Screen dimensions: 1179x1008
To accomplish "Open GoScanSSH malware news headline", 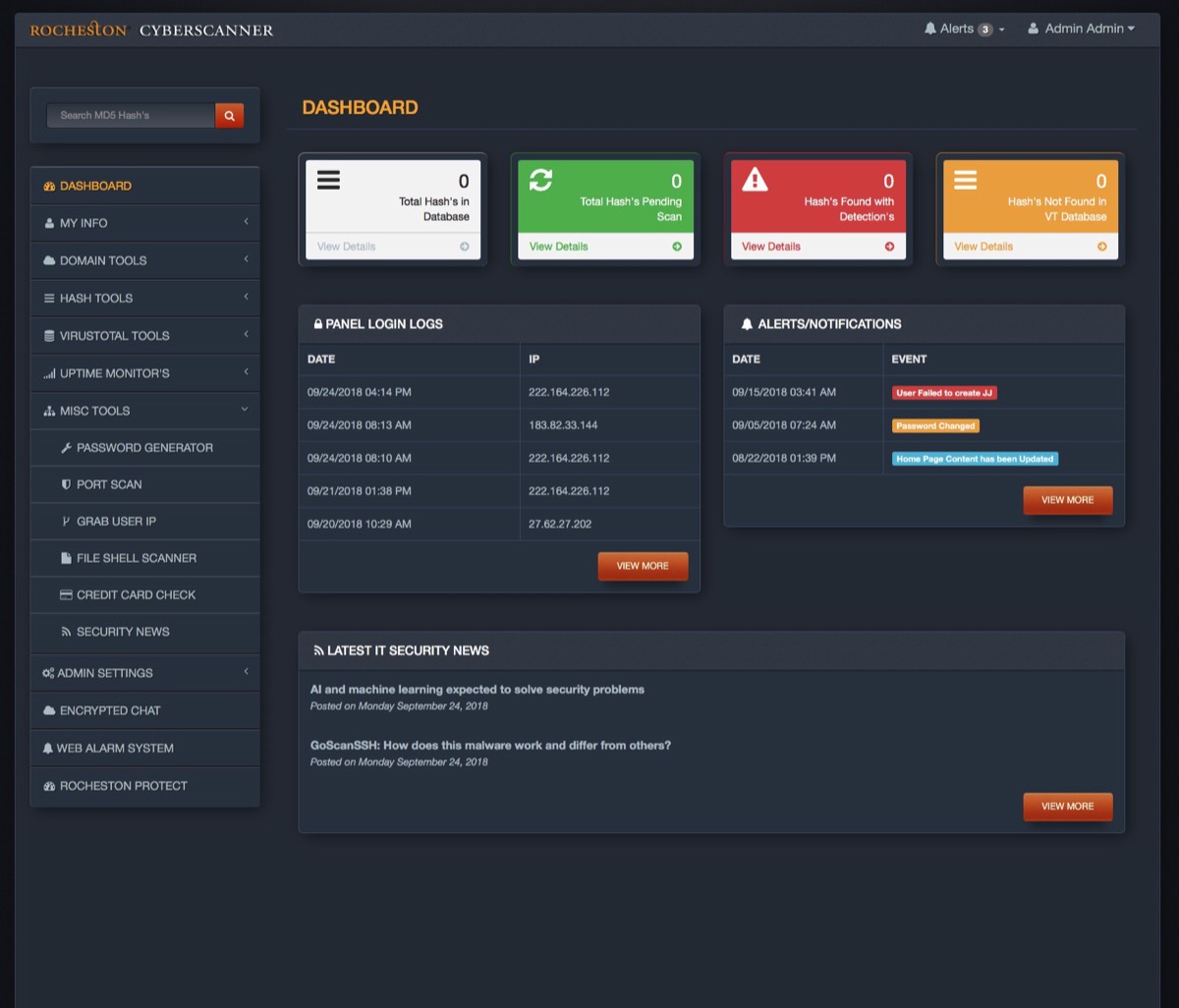I will point(490,746).
